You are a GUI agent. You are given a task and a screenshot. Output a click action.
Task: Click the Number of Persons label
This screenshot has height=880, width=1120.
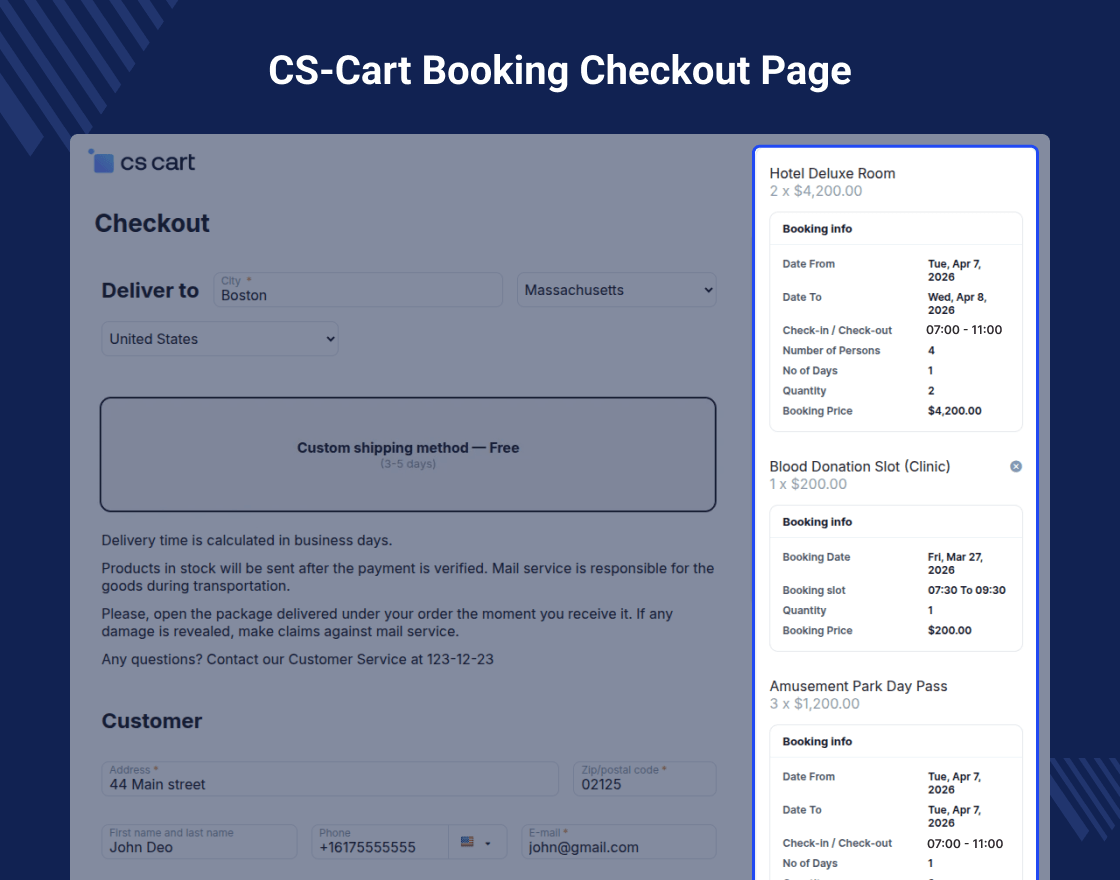[x=831, y=351]
